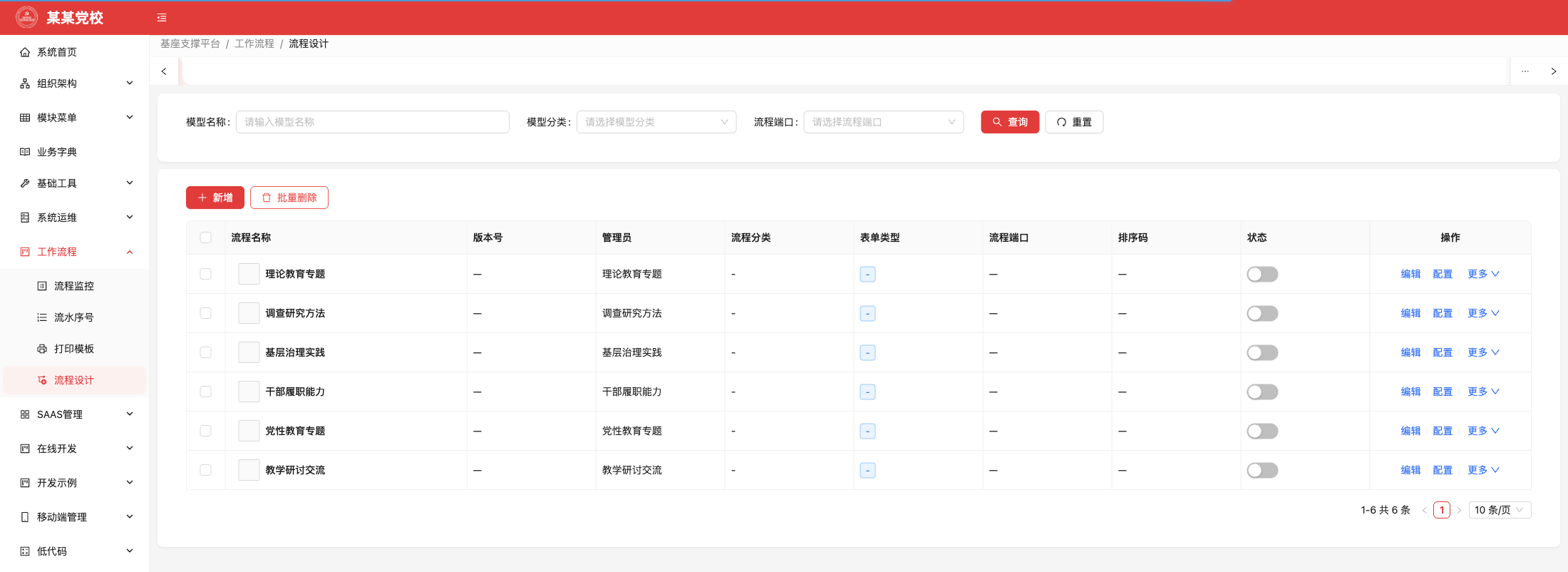Image resolution: width=1568 pixels, height=572 pixels.
Task: Go to the next page arrow
Action: pyautogui.click(x=1459, y=510)
